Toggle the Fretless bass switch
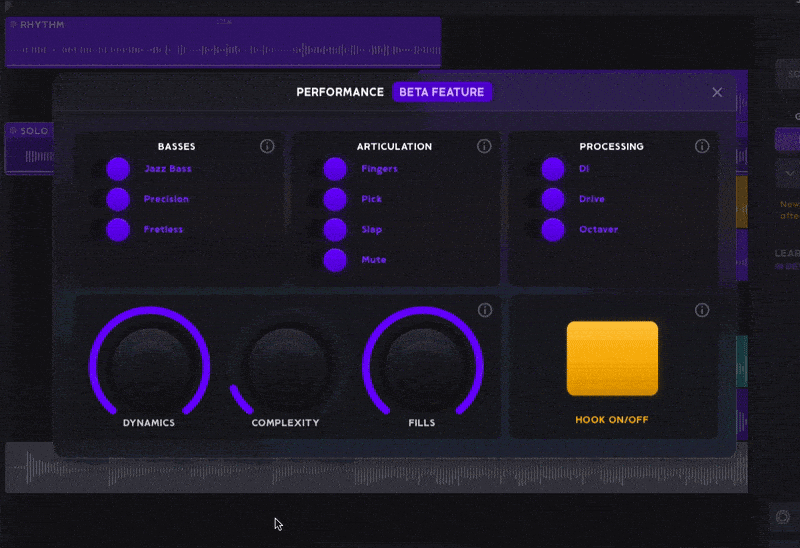 click(118, 230)
